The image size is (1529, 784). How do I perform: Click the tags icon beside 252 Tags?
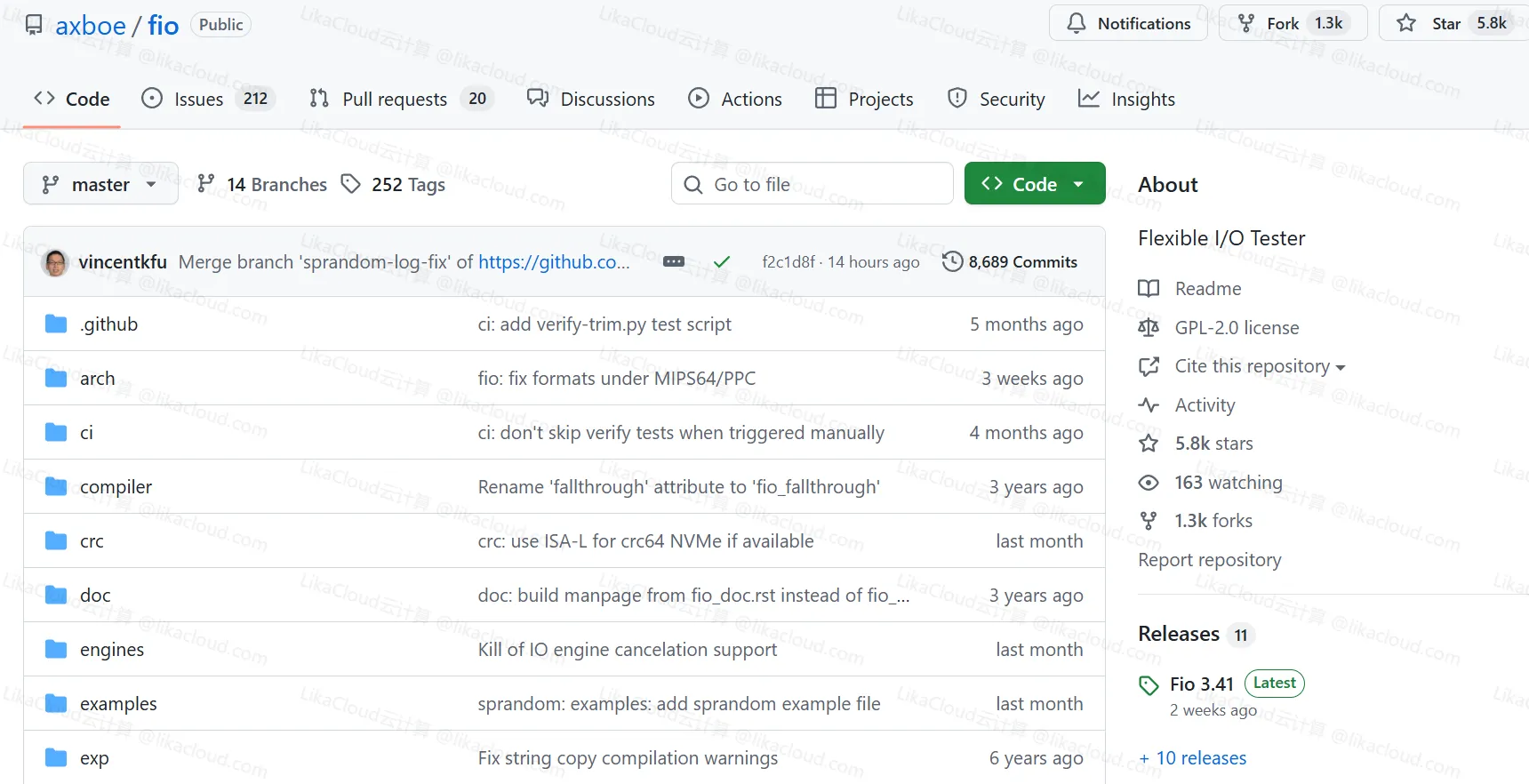point(351,184)
